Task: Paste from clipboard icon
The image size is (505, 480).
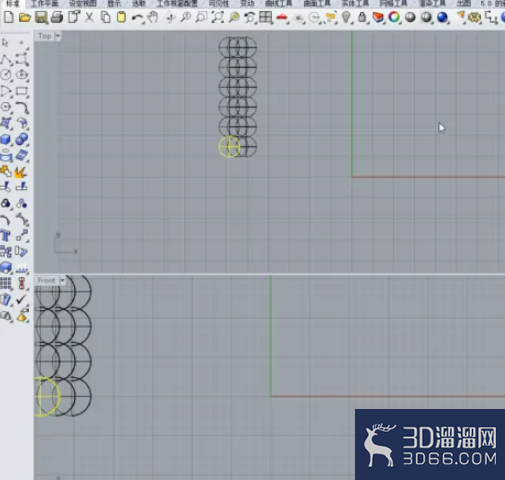Action: 121,17
